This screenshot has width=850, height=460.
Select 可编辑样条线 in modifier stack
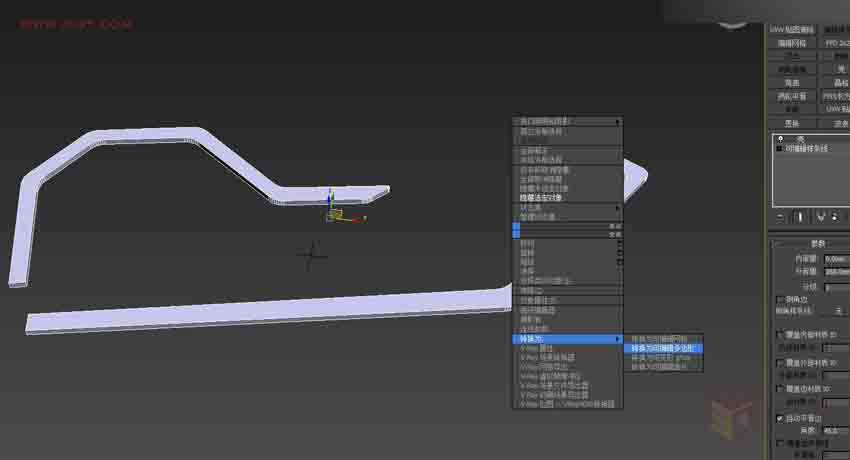[x=807, y=148]
